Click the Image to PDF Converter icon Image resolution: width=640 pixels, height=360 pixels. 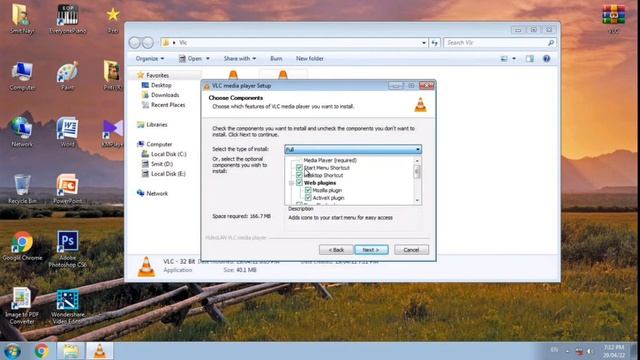click(x=22, y=306)
